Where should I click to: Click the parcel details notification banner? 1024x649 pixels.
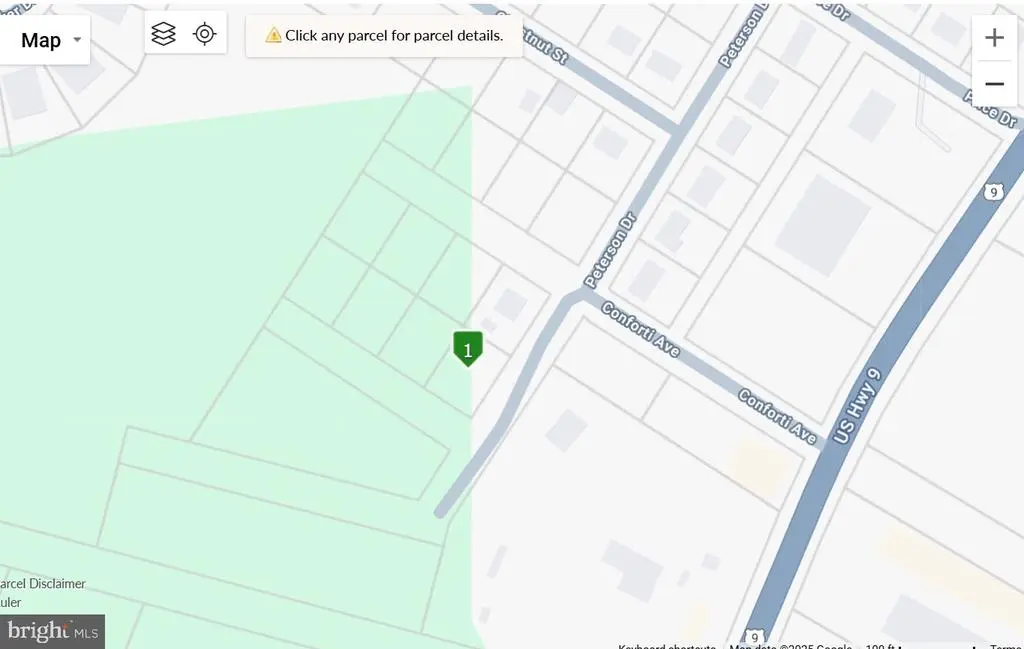pyautogui.click(x=384, y=35)
